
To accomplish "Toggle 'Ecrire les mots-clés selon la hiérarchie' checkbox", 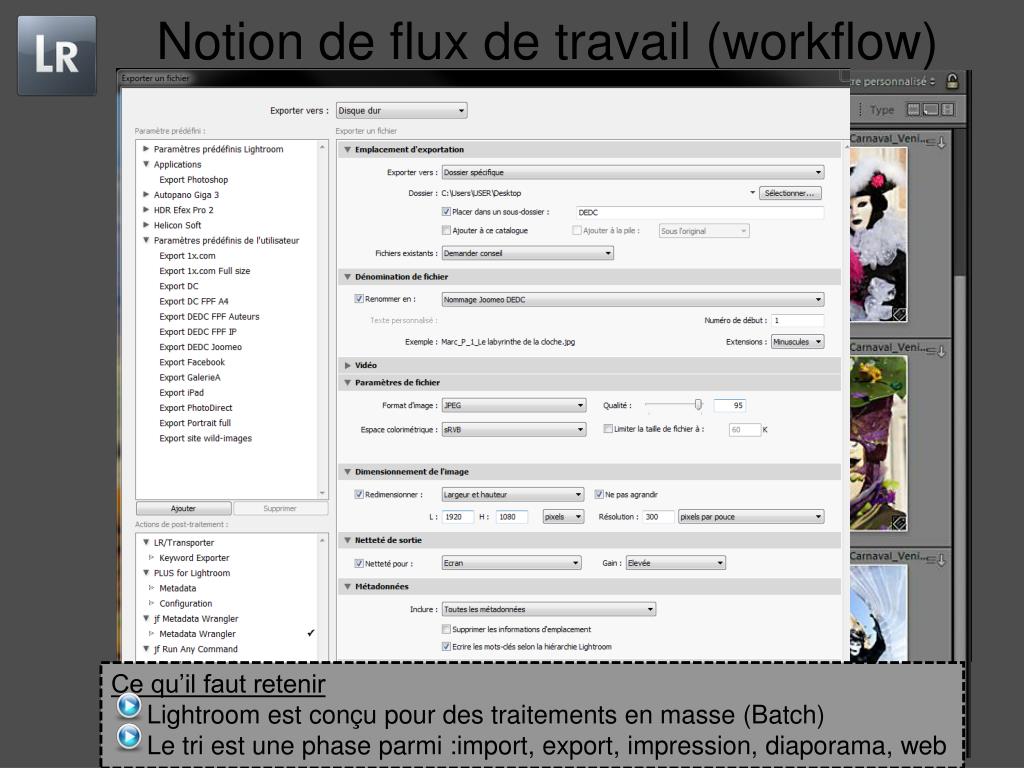I will coord(447,647).
